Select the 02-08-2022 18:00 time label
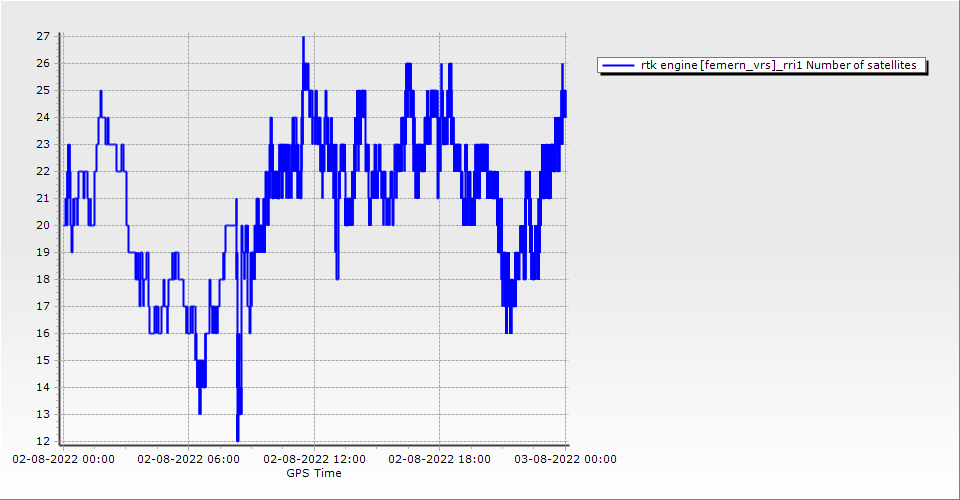This screenshot has width=960, height=500. pos(439,459)
